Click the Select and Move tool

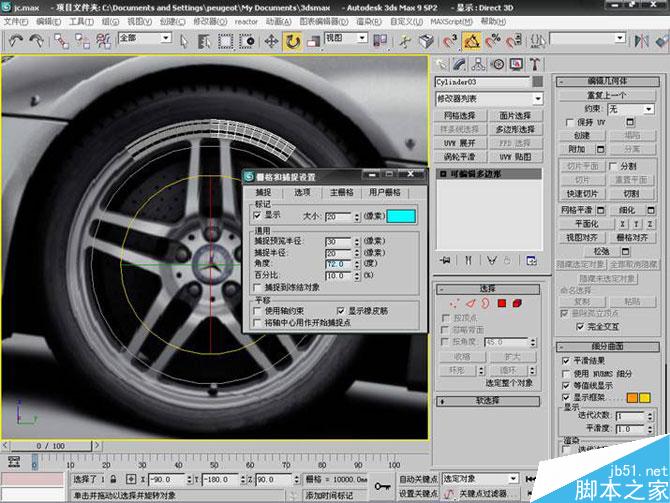pyautogui.click(x=271, y=41)
